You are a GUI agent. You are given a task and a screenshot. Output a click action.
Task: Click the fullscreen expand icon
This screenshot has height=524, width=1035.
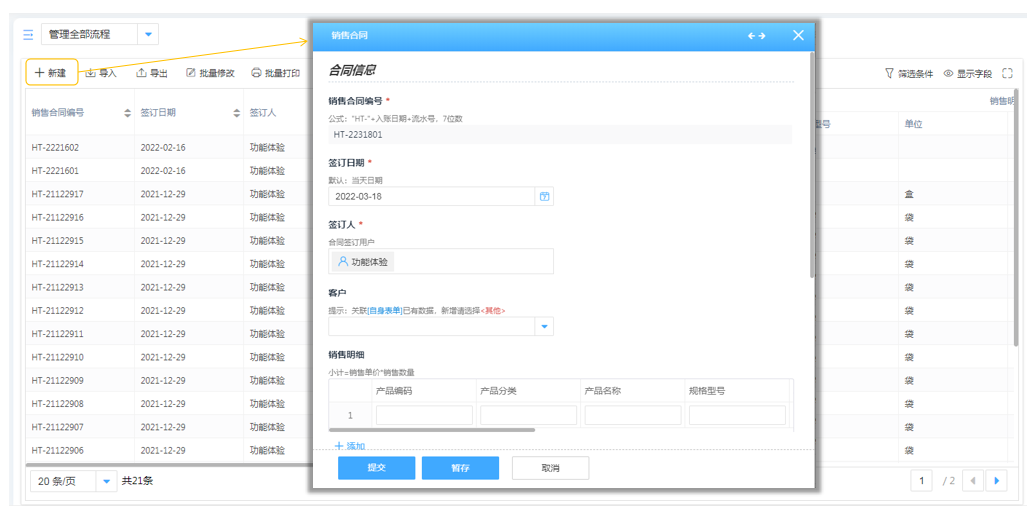click(x=1007, y=73)
